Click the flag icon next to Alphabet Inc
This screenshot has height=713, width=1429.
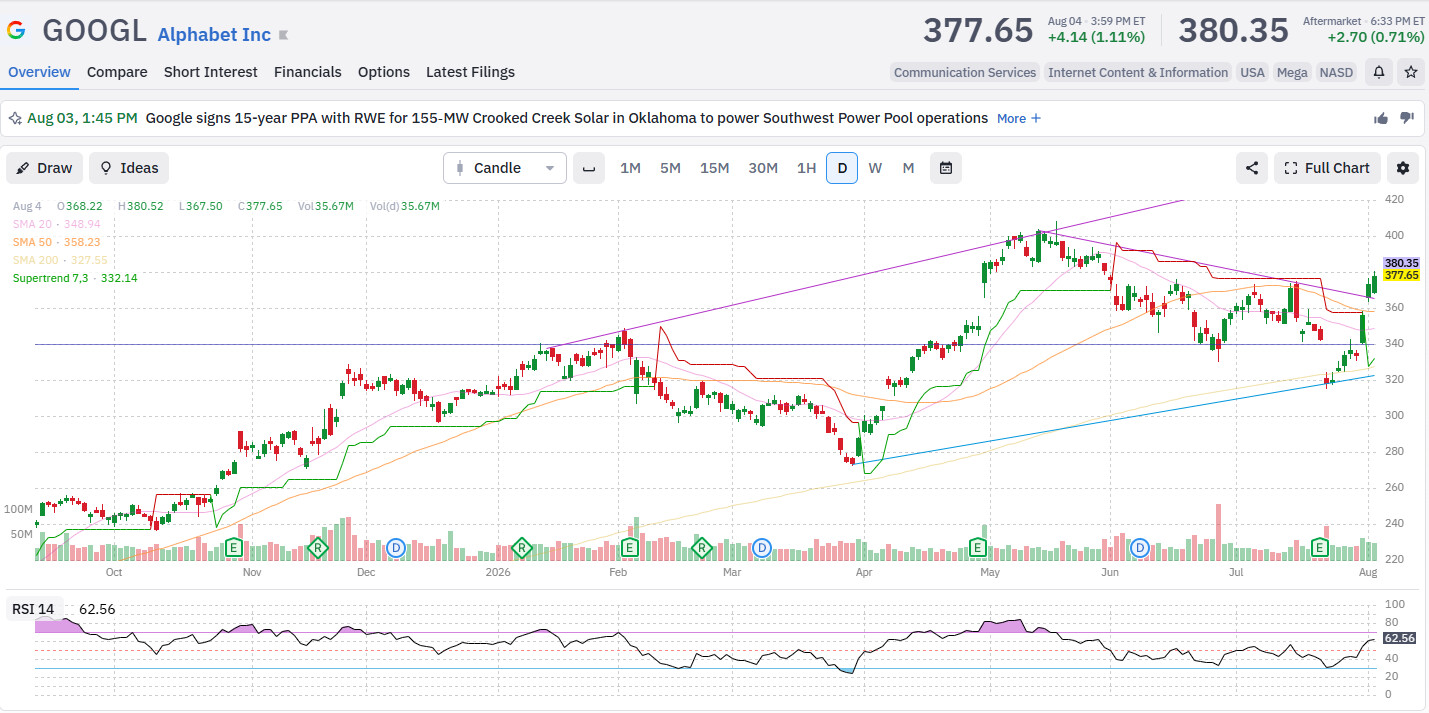click(283, 35)
